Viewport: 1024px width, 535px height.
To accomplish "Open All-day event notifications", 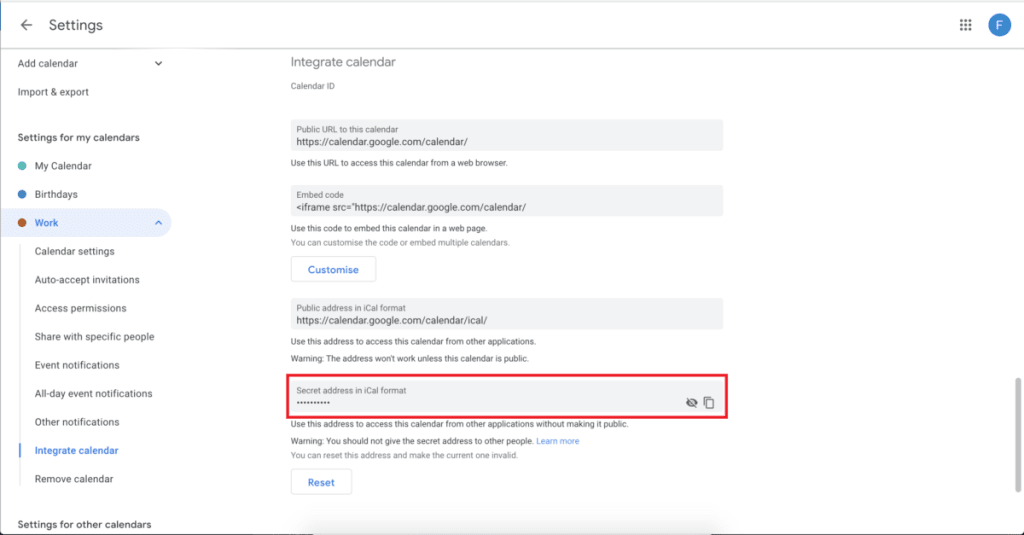I will [93, 393].
